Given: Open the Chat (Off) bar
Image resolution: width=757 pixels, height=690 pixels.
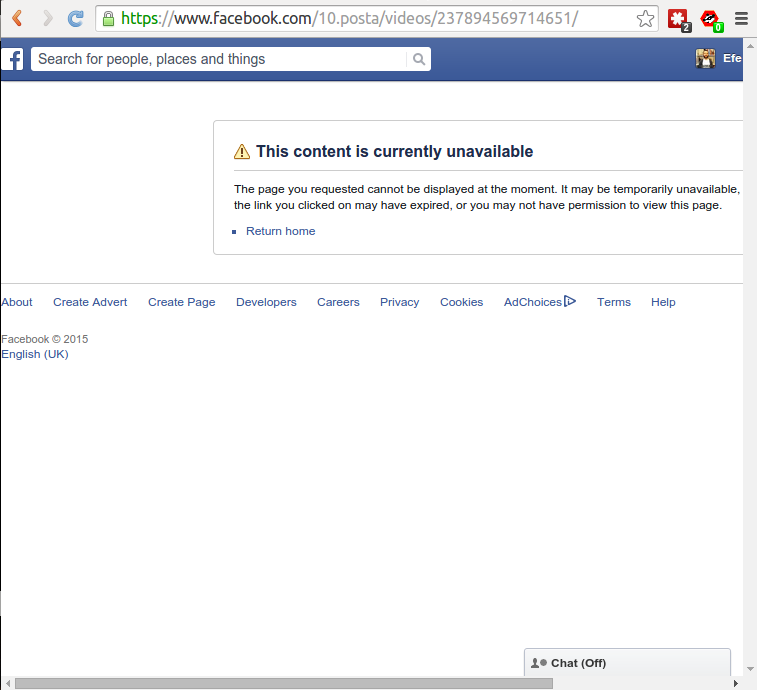Looking at the screenshot, I should (x=627, y=662).
